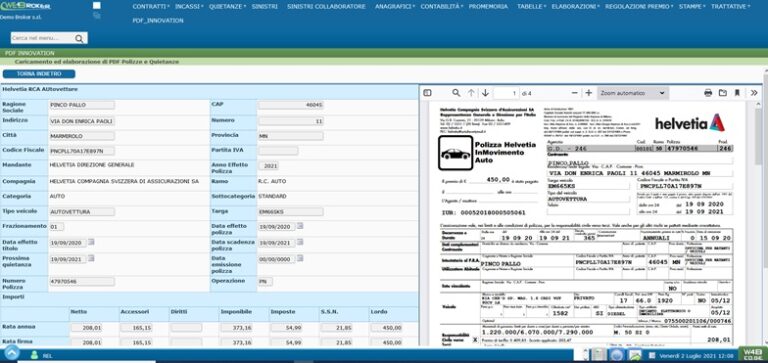Click the PDF bookmark icon

click(x=737, y=93)
